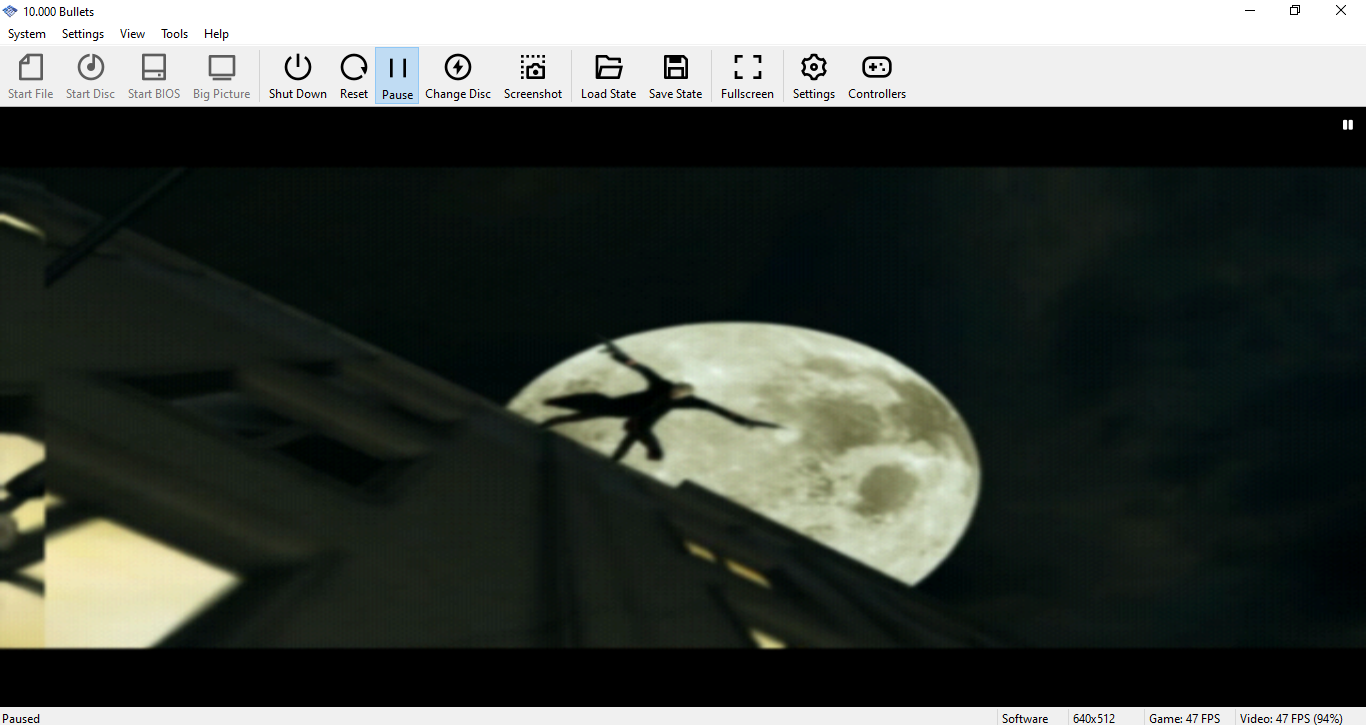
Task: Click the Save State floppy icon
Action: point(675,76)
